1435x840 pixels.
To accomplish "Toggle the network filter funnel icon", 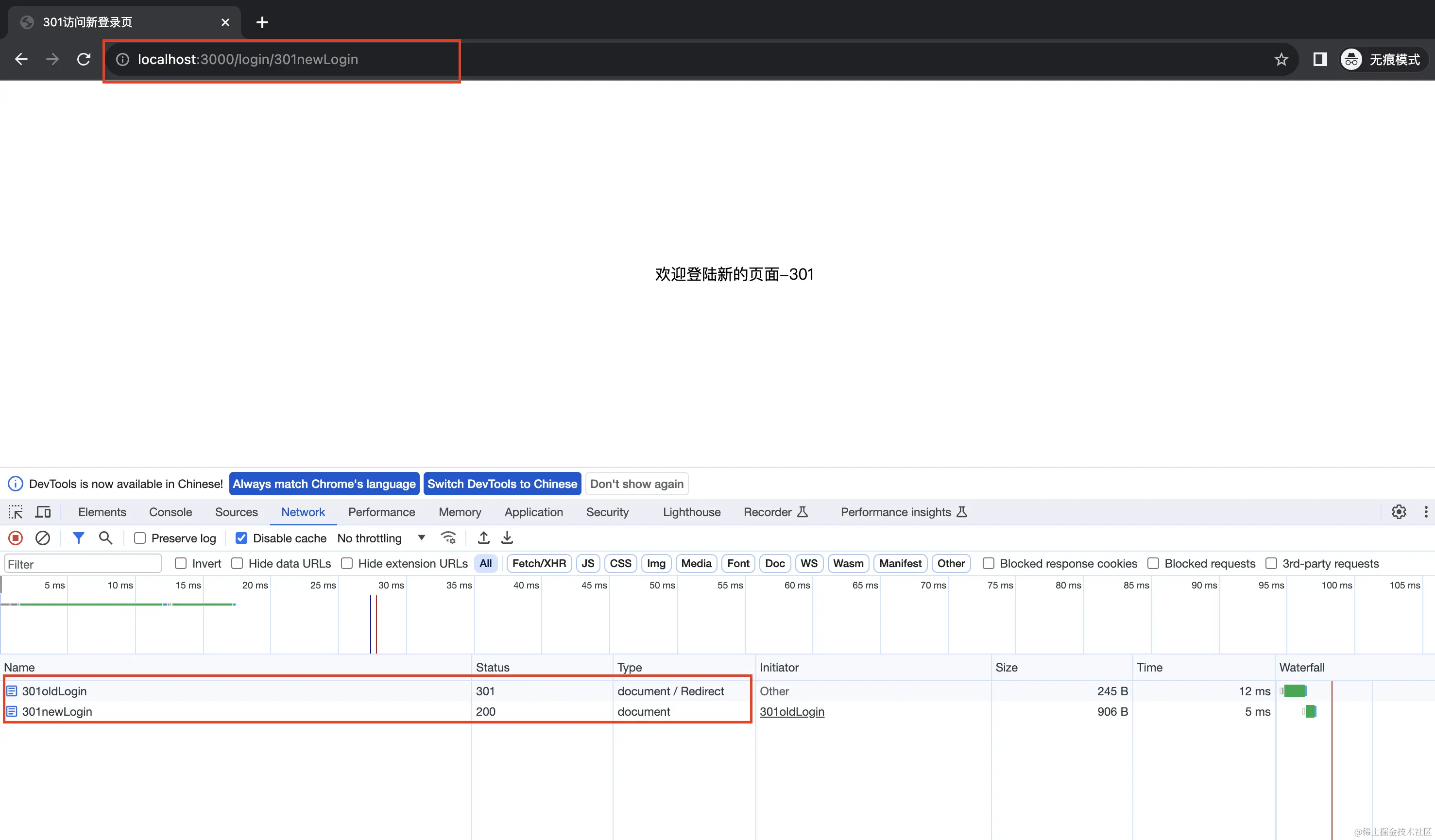I will pyautogui.click(x=79, y=538).
